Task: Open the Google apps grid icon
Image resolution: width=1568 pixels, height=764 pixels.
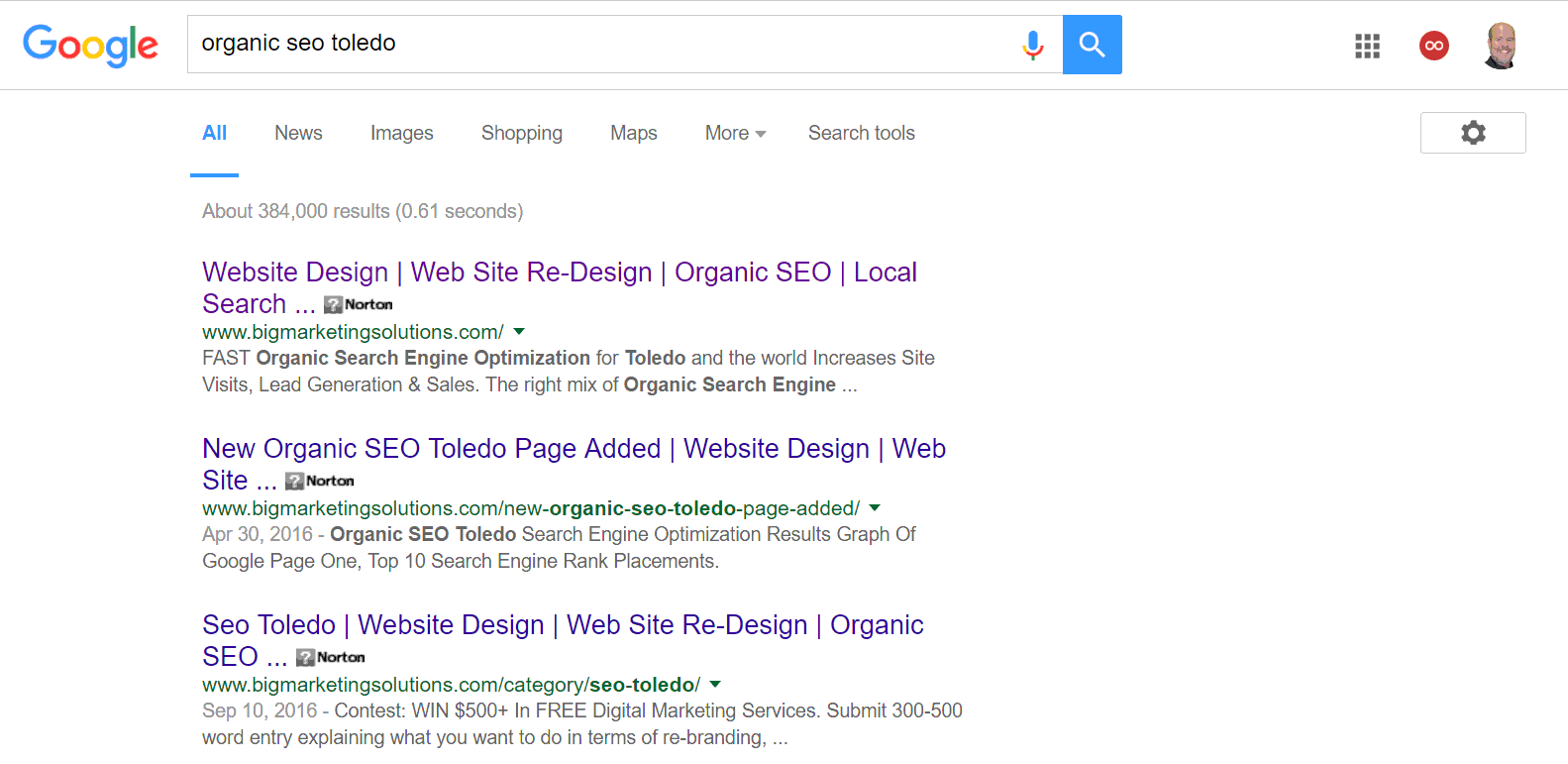Action: (x=1367, y=46)
